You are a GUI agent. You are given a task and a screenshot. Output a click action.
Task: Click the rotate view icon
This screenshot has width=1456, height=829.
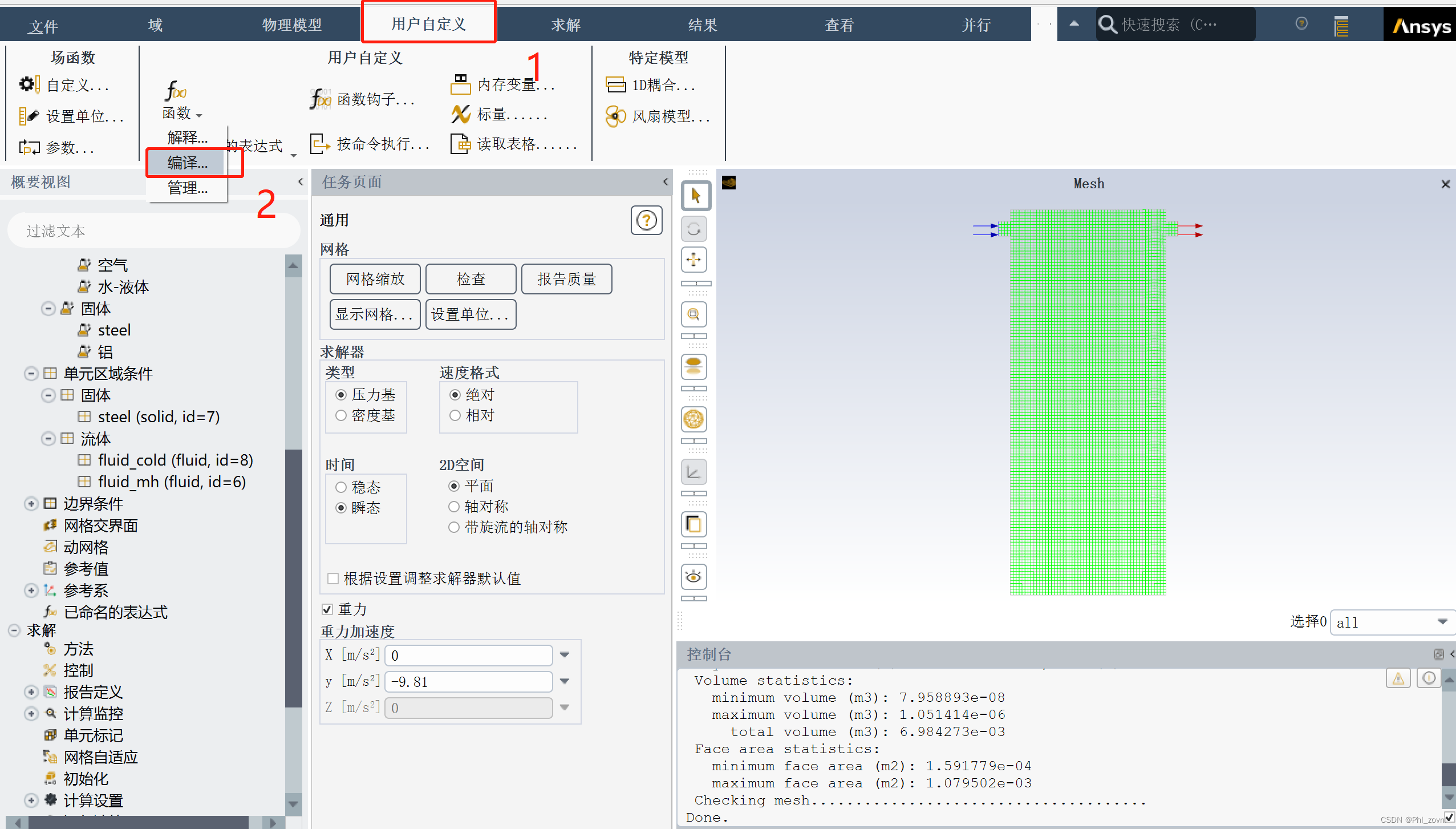coord(693,229)
